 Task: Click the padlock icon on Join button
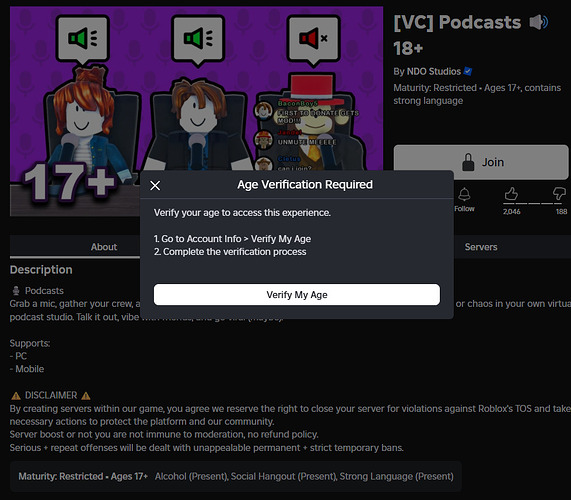point(468,162)
